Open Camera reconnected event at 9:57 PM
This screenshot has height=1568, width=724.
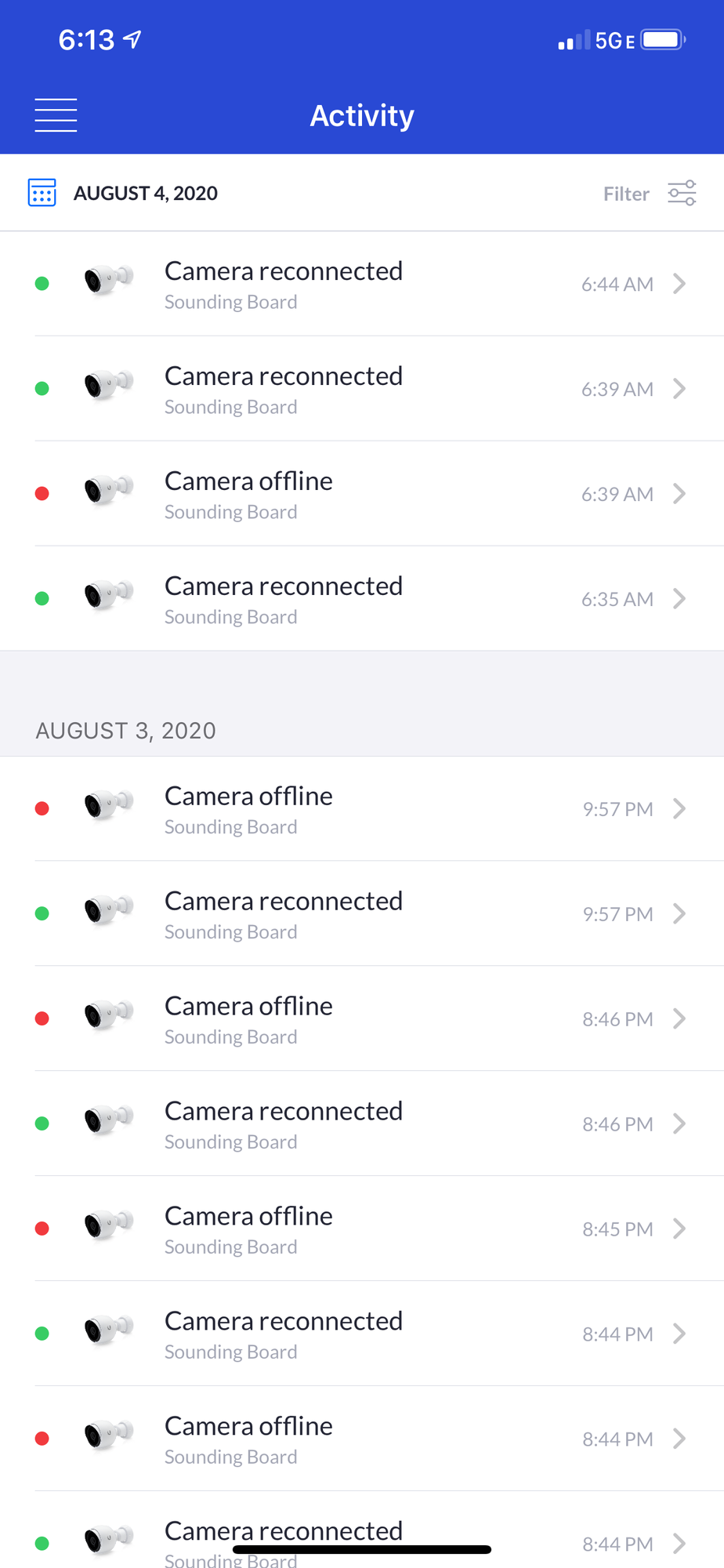point(284,914)
